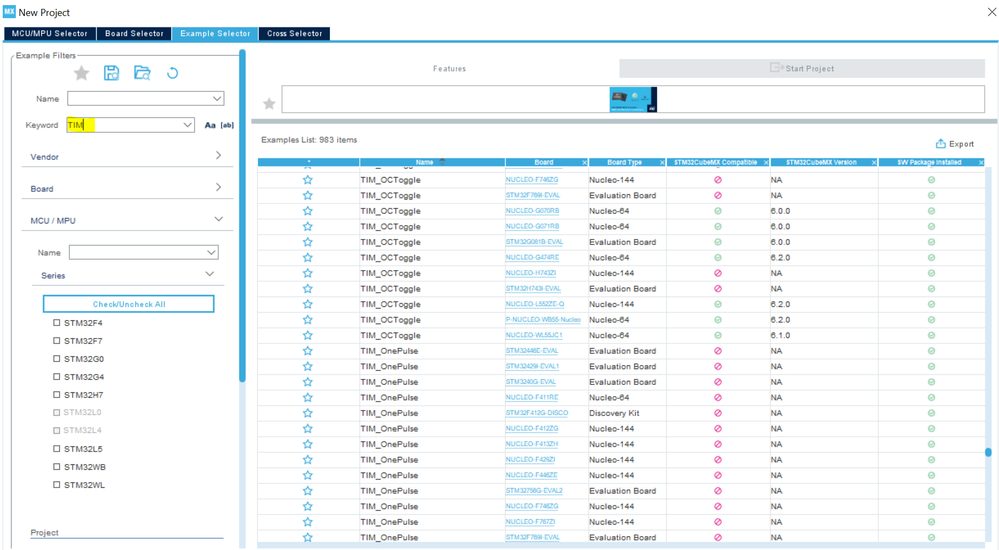Show favorites with the star filter icon
The image size is (999, 550).
[x=82, y=73]
